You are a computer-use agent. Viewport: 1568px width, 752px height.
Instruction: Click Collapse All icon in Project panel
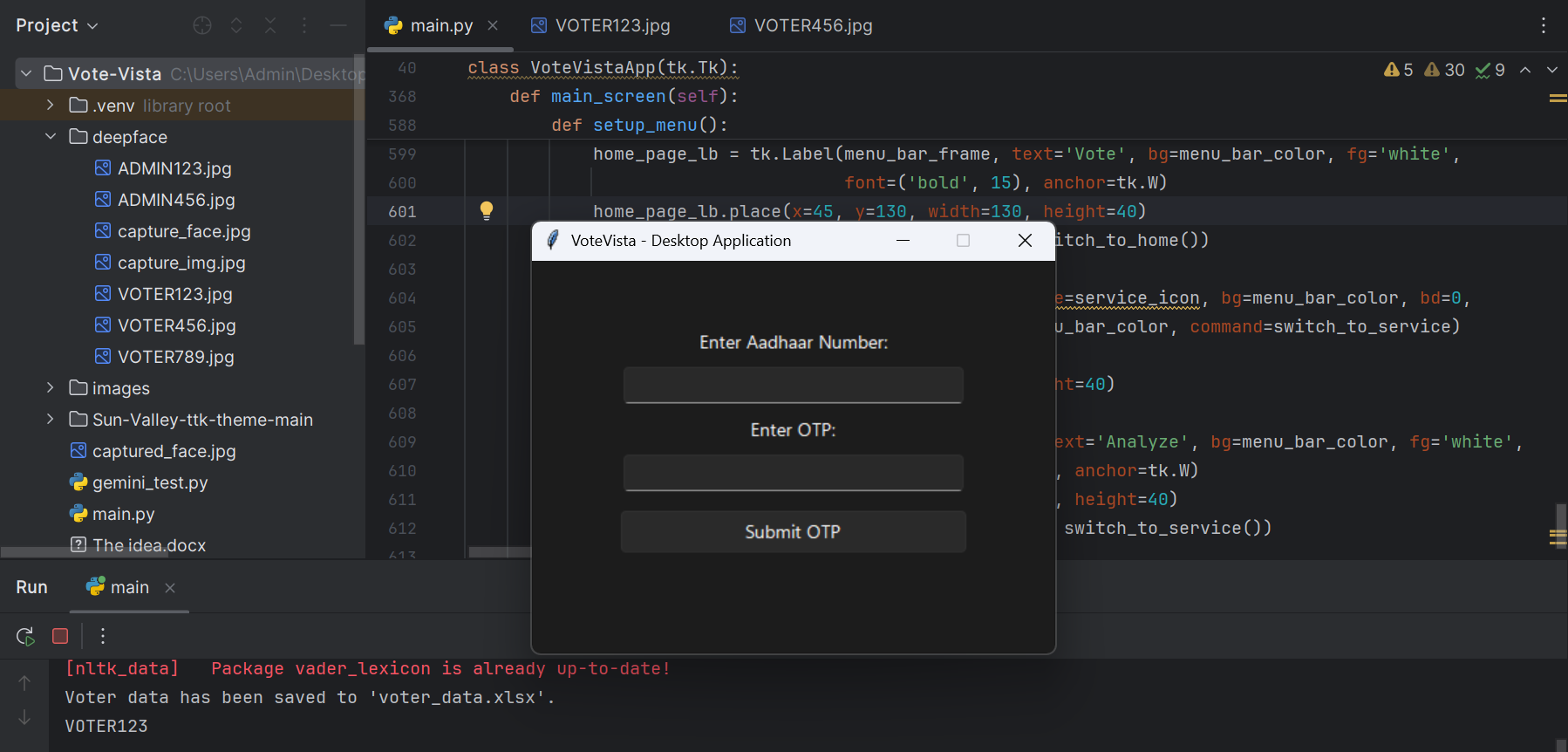(x=270, y=25)
